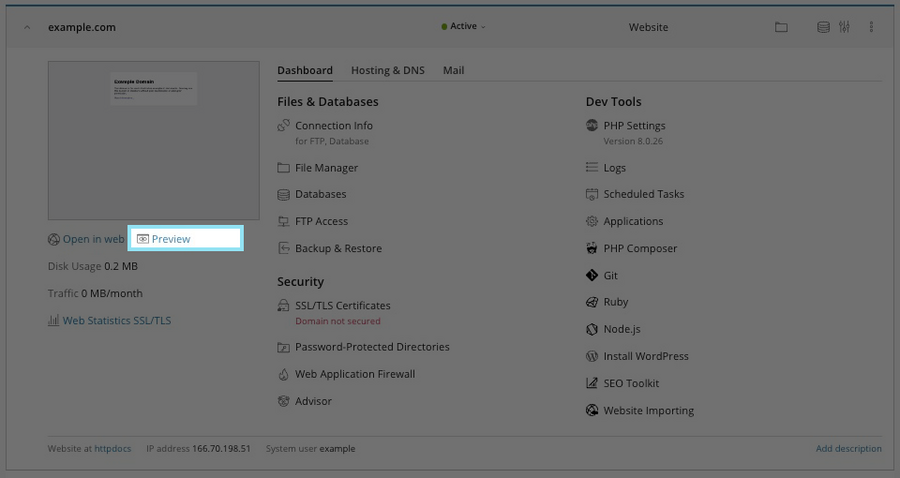
Task: Click the Ruby gem icon
Action: click(593, 302)
